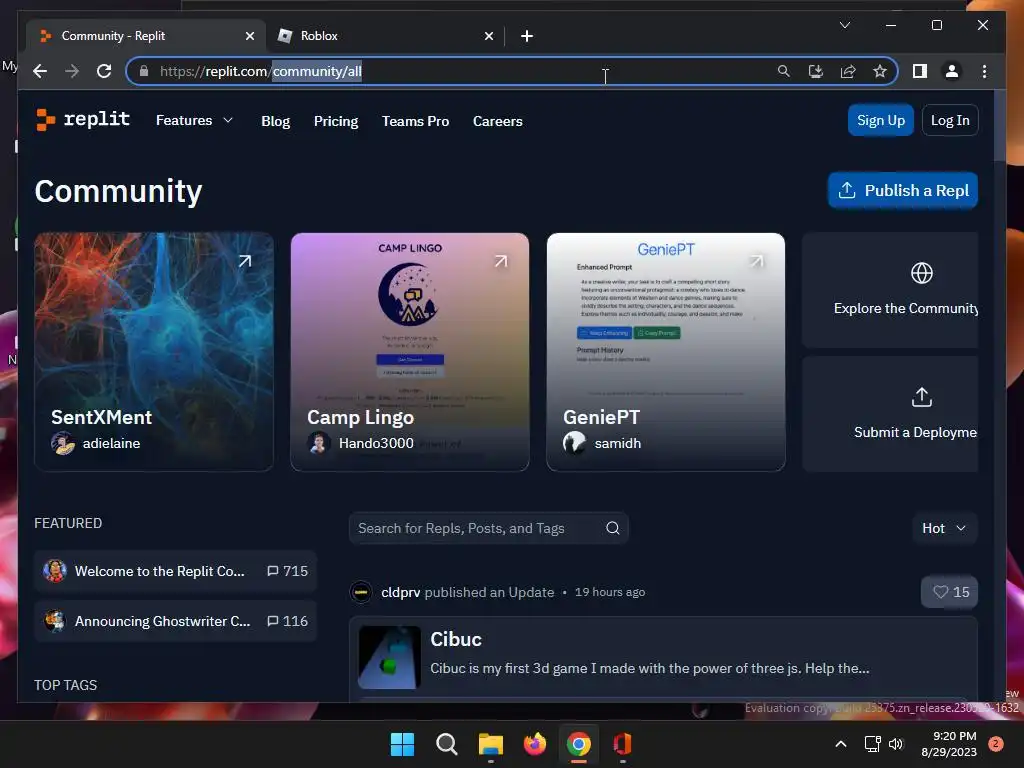
Task: Click the arrow icon on GeniePT card
Action: pyautogui.click(x=757, y=261)
